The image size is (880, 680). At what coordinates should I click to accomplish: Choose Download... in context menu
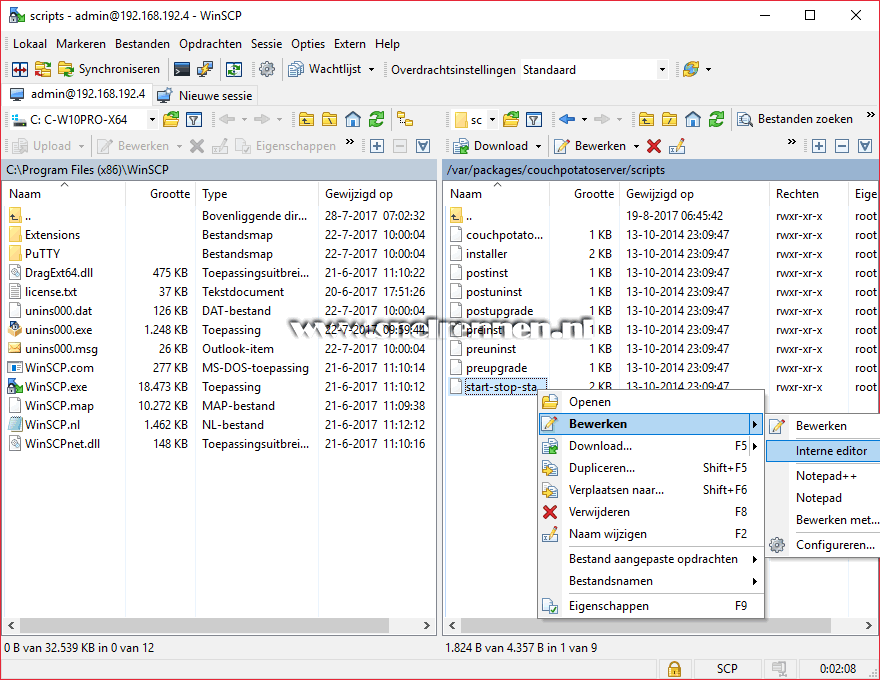pyautogui.click(x=651, y=446)
